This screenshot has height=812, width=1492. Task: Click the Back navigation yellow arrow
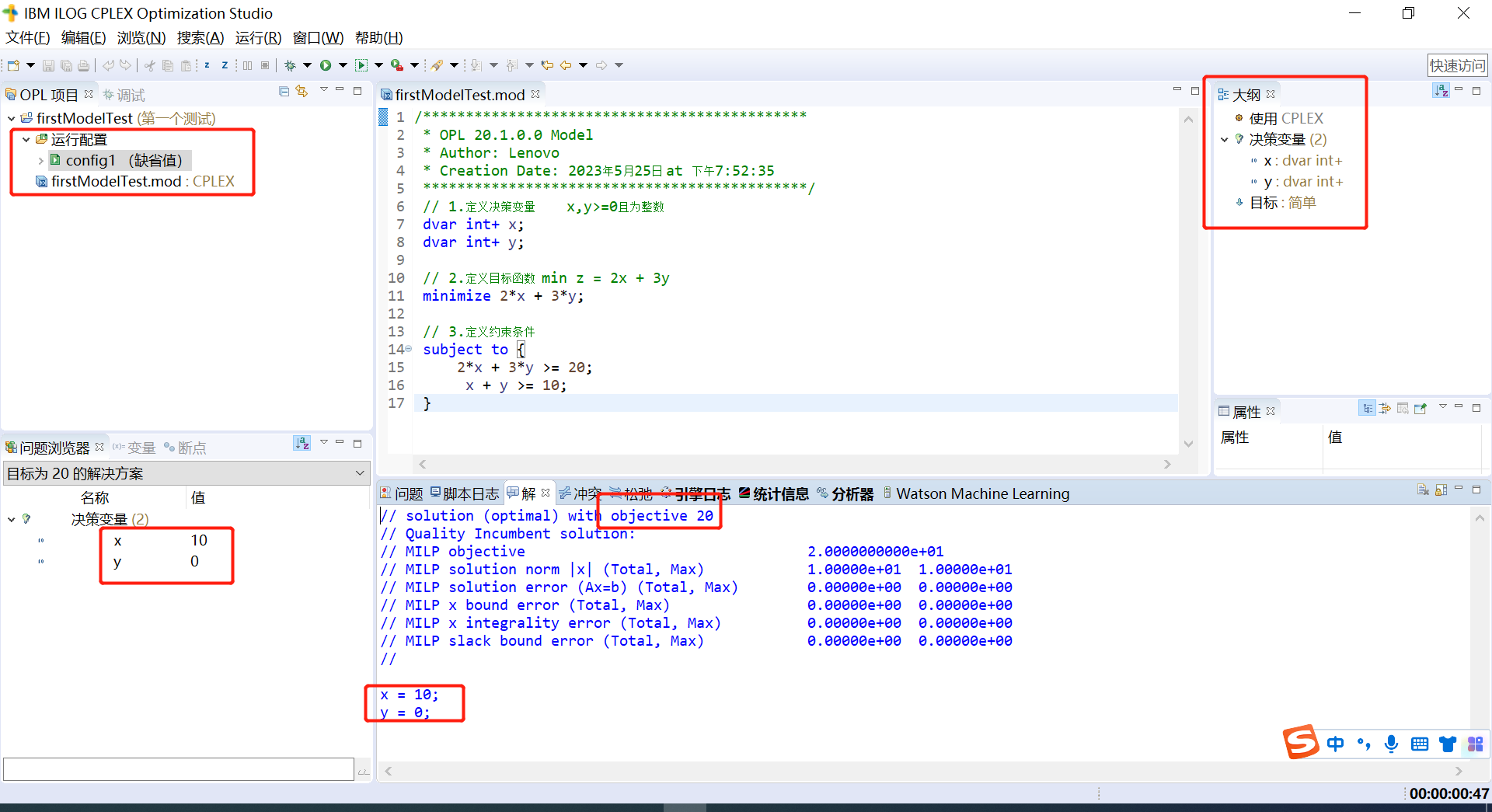tap(566, 65)
